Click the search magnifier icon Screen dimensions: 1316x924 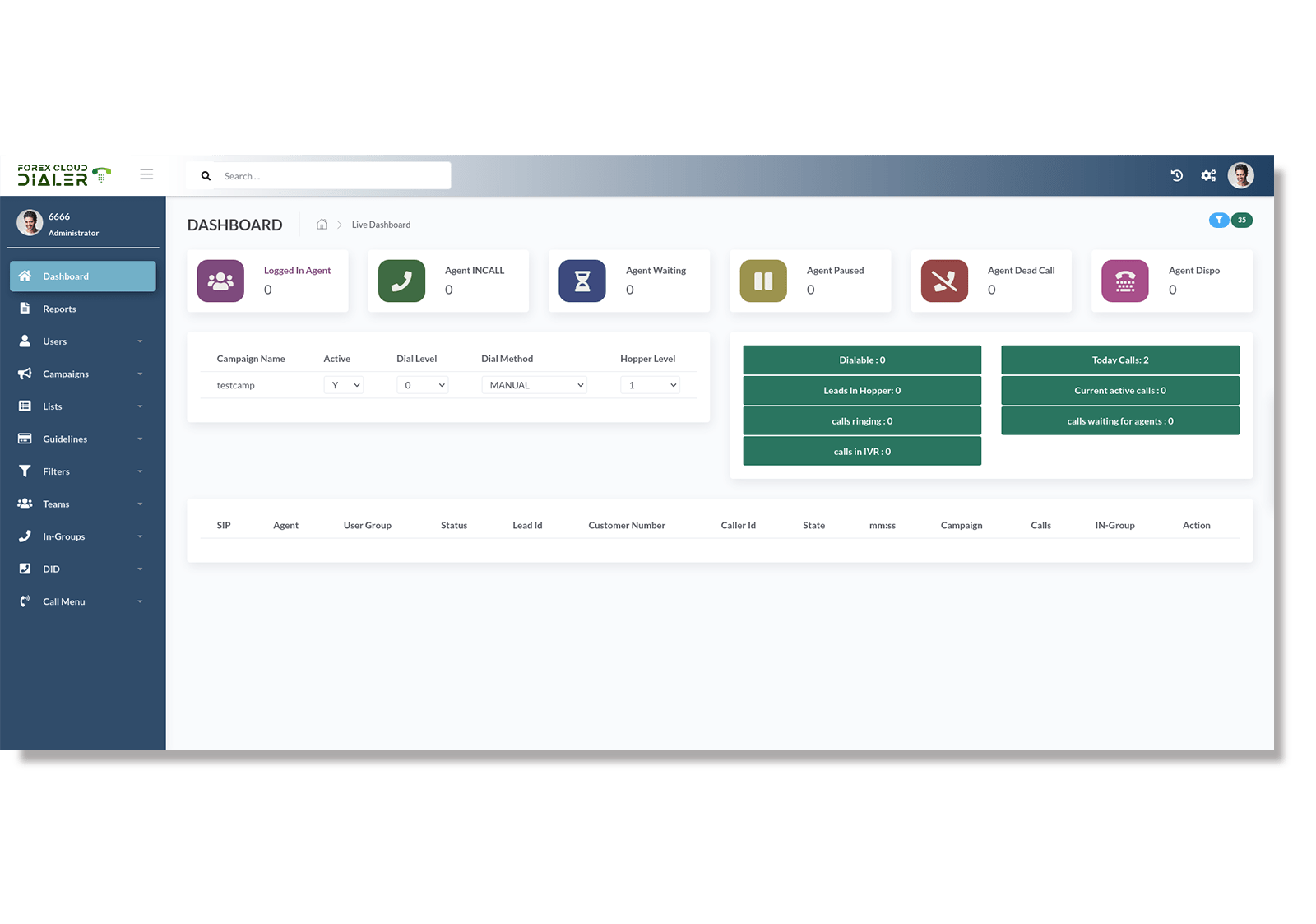(206, 175)
